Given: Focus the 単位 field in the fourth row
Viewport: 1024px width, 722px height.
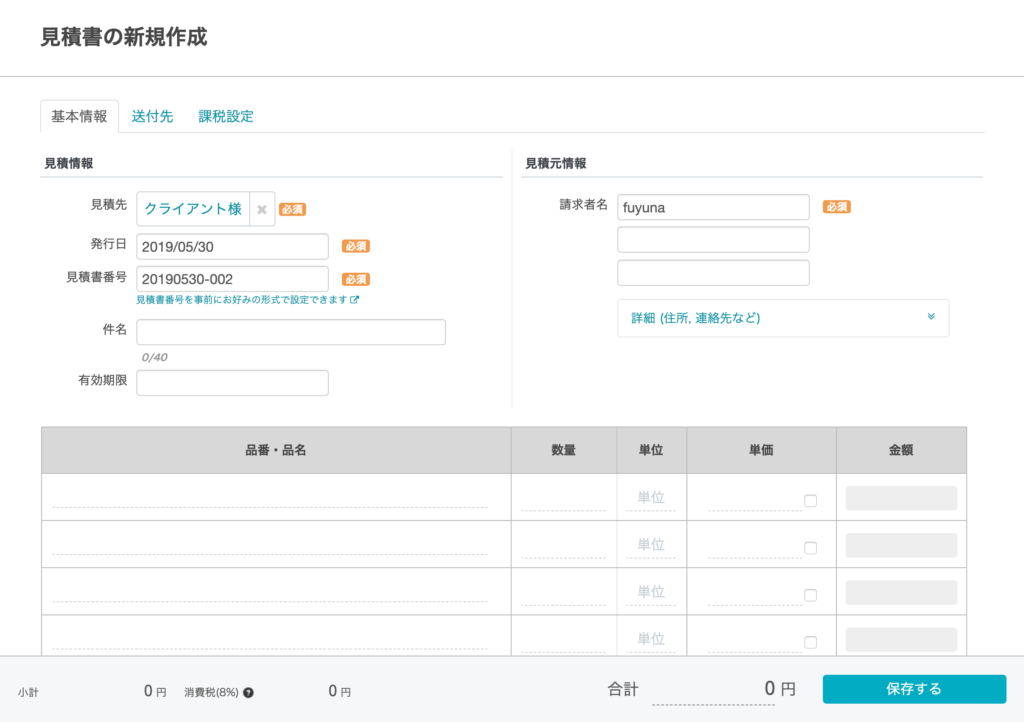Looking at the screenshot, I should 651,638.
